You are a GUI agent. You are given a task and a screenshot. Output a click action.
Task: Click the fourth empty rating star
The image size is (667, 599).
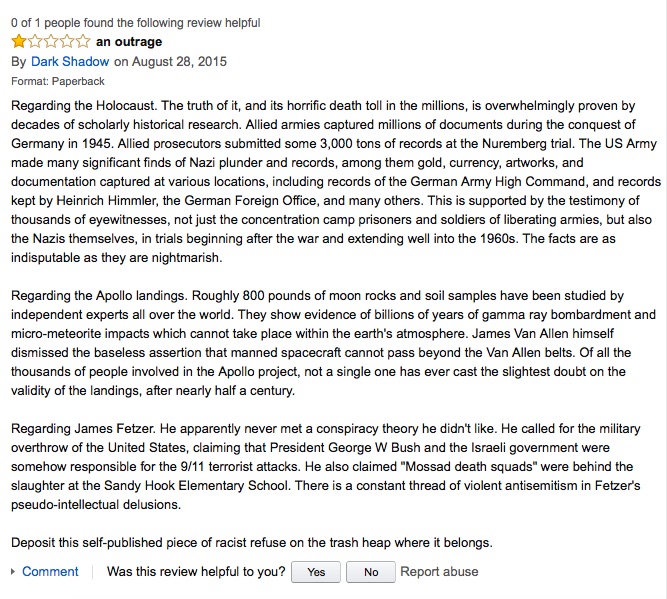(x=67, y=41)
